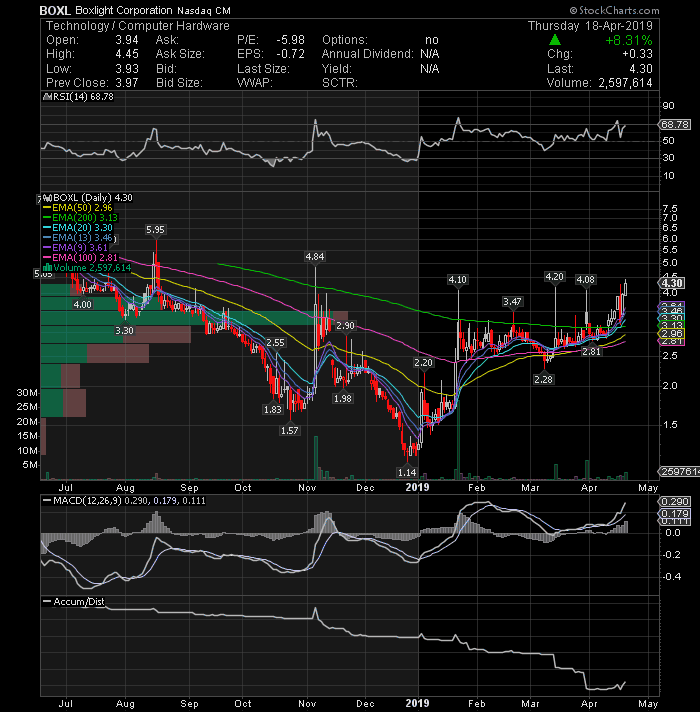Select the EMA(9) 3.61 legend entry
Image resolution: width=700 pixels, height=712 pixels.
click(75, 247)
